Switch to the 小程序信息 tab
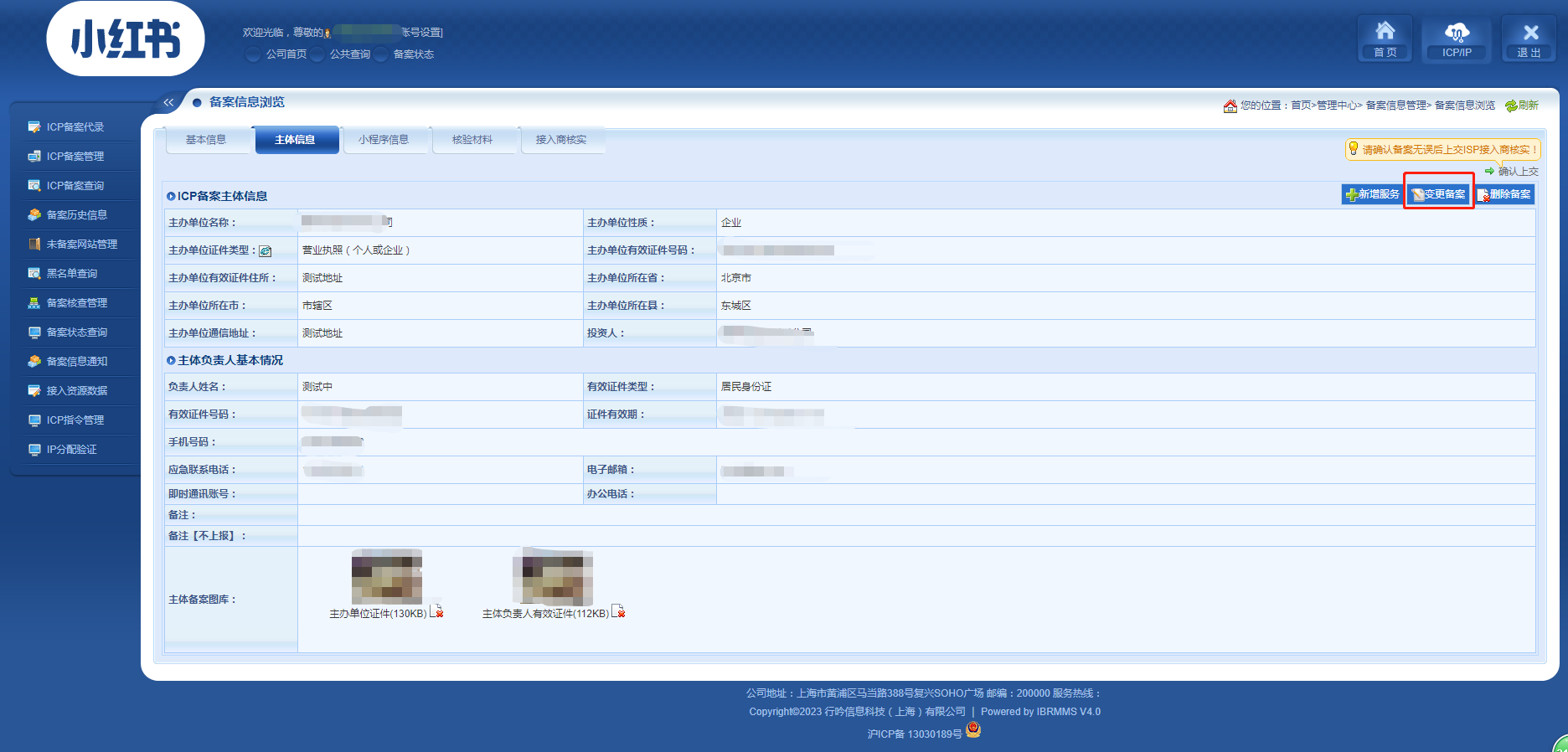Screen dimensions: 1568x752 [x=384, y=140]
